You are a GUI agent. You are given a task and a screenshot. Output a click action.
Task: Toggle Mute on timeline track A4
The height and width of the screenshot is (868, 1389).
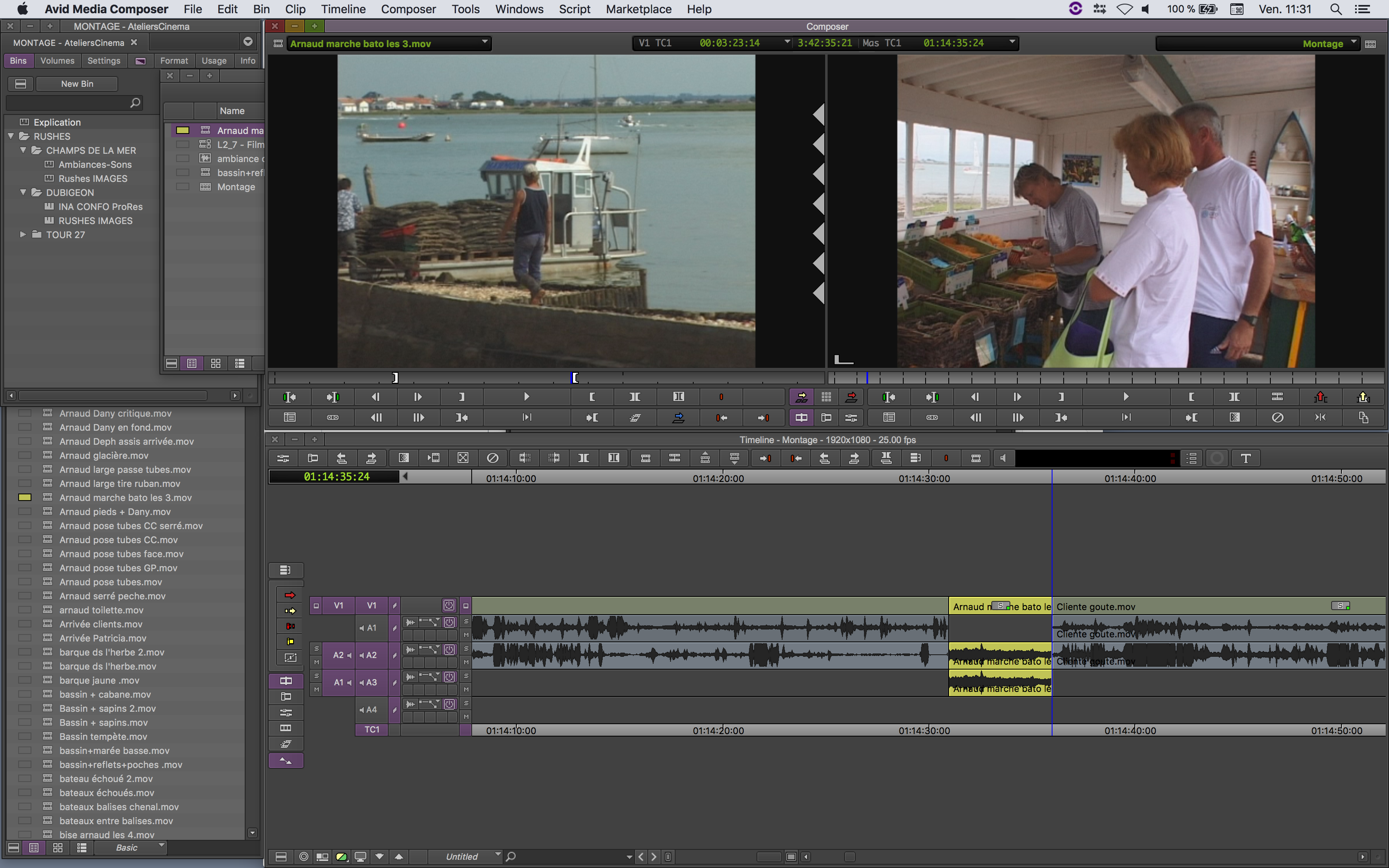[x=466, y=716]
